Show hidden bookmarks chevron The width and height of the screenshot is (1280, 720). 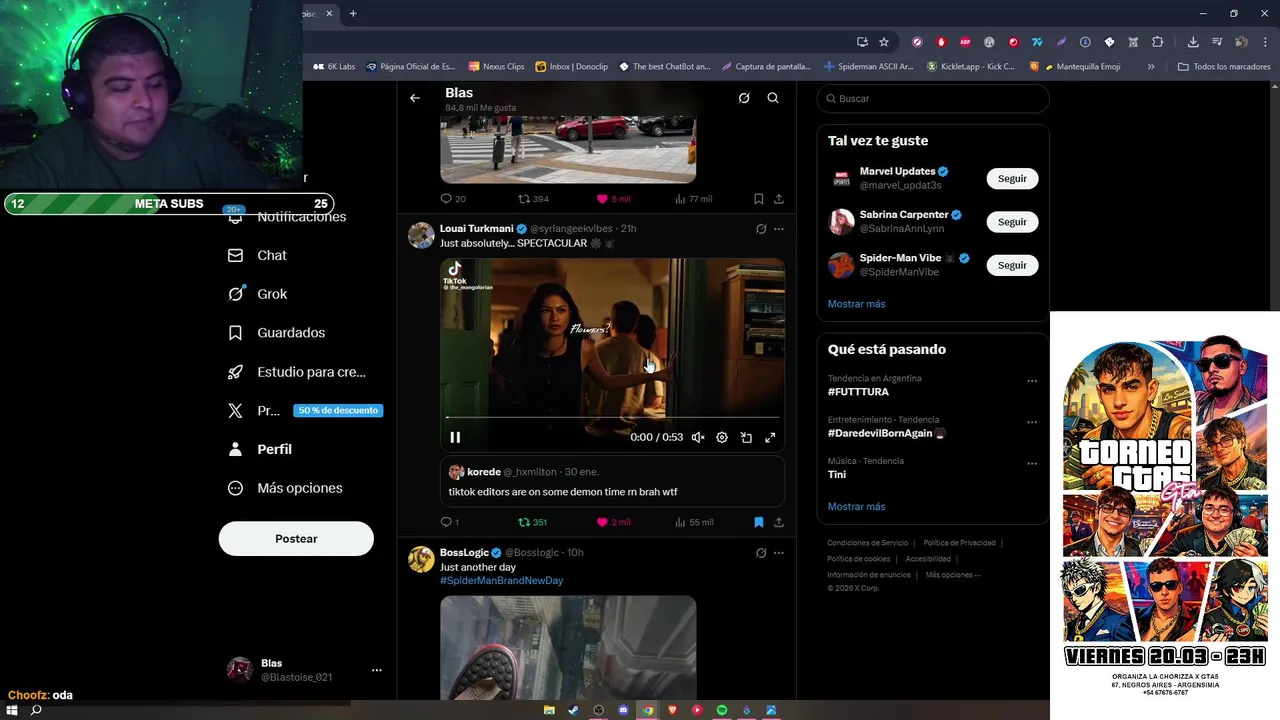[x=1151, y=67]
